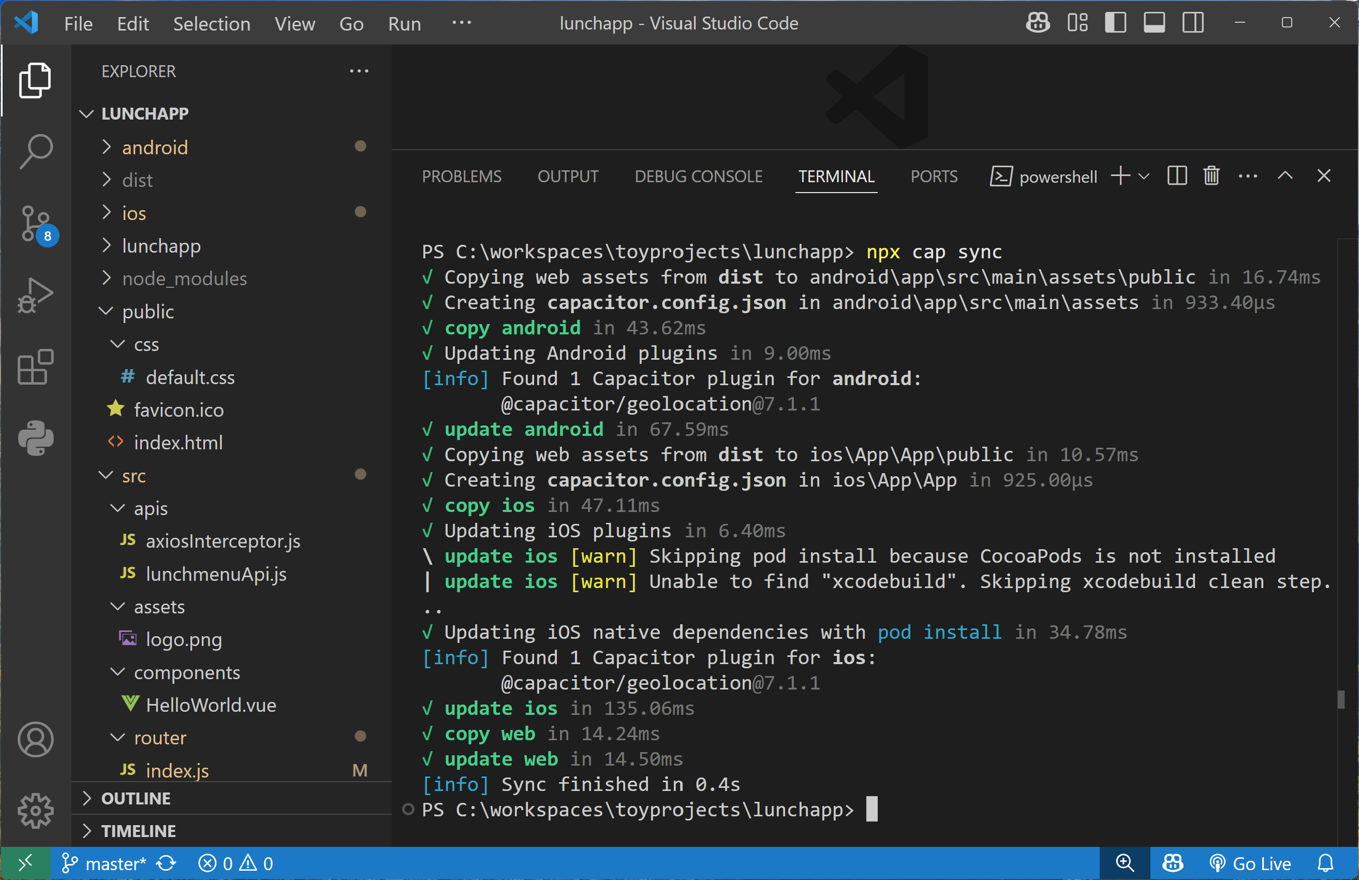Viewport: 1359px width, 880px height.
Task: Expand the dist folder
Action: (x=232, y=180)
